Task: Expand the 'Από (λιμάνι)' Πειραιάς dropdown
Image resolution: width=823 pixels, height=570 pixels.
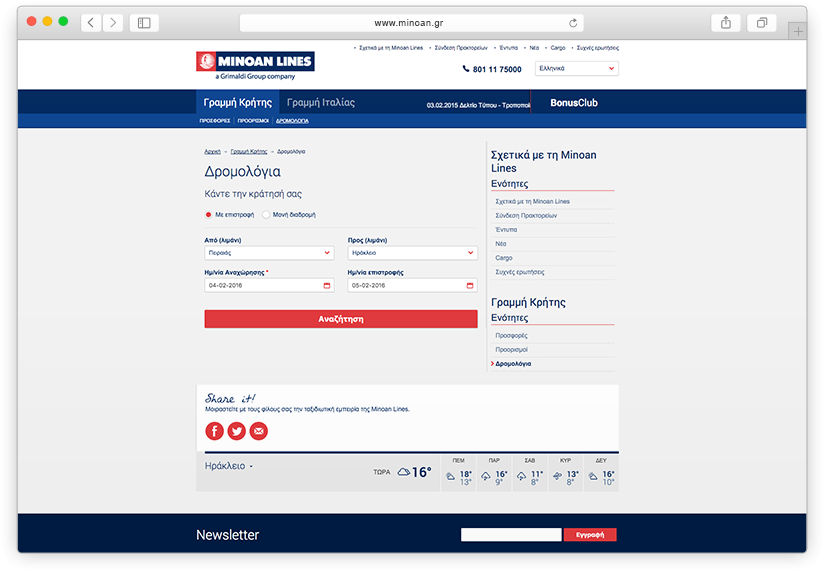Action: click(269, 253)
